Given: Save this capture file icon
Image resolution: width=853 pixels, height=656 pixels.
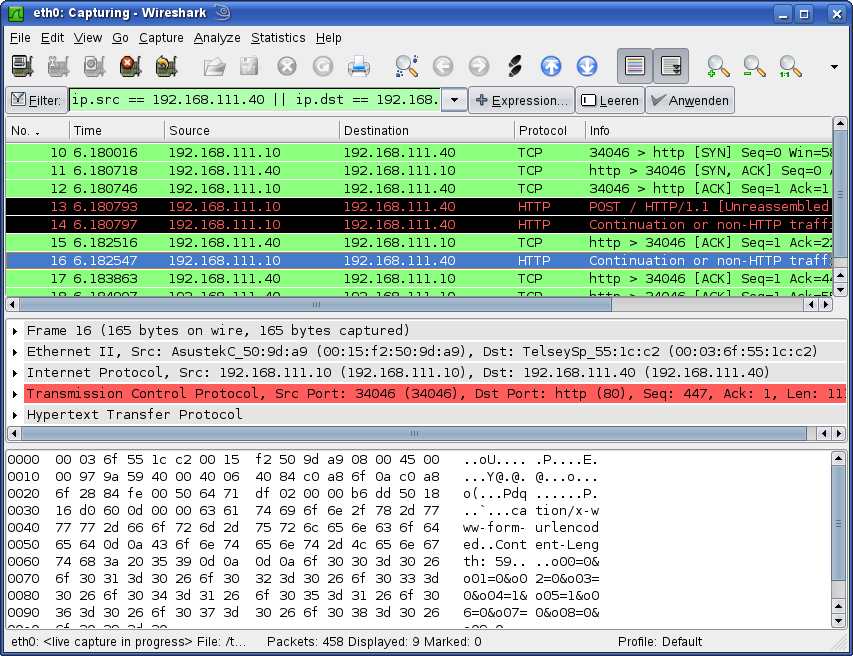Looking at the screenshot, I should click(250, 66).
